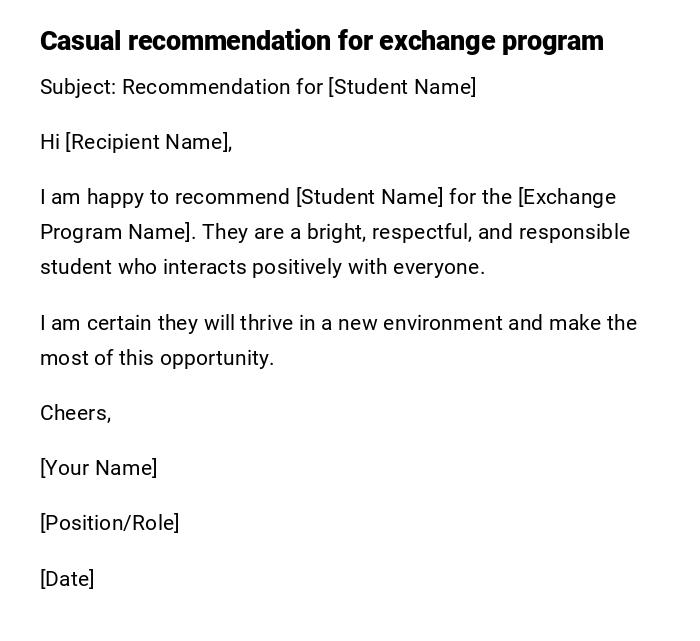Click the [Position/Role] placeholder
Viewport: 700px width, 641px height.
point(109,523)
